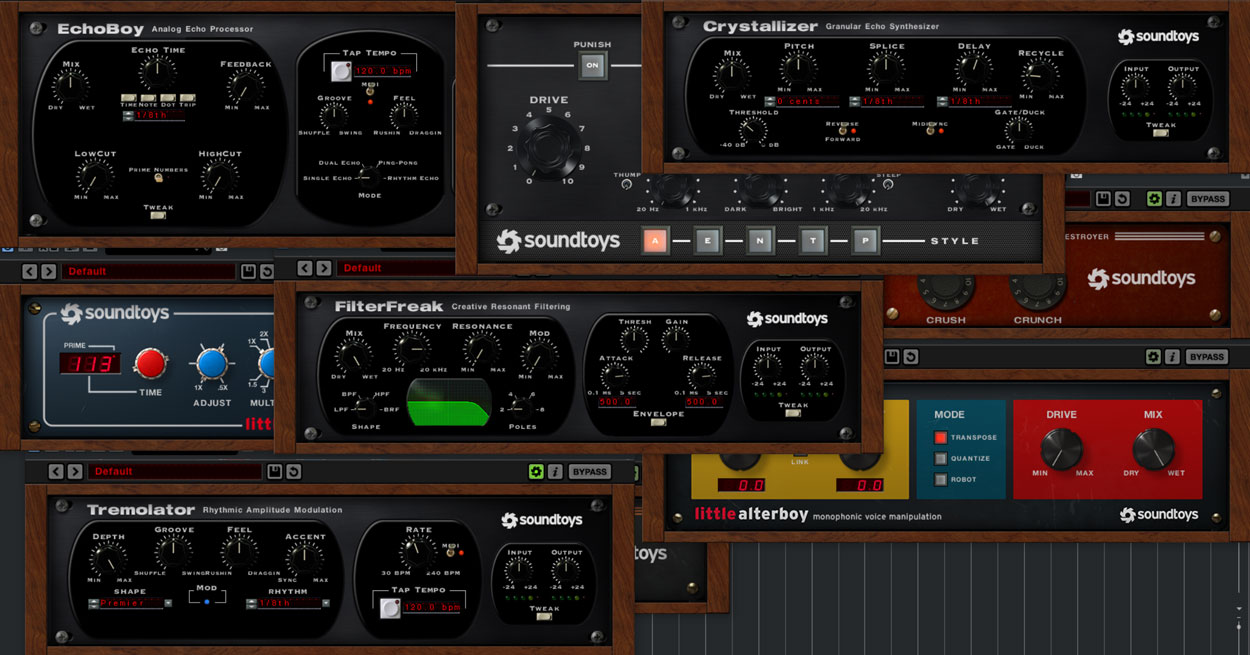Image resolution: width=1250 pixels, height=655 pixels.
Task: Click the Tremolator undo/revert preset icon
Action: pos(293,471)
